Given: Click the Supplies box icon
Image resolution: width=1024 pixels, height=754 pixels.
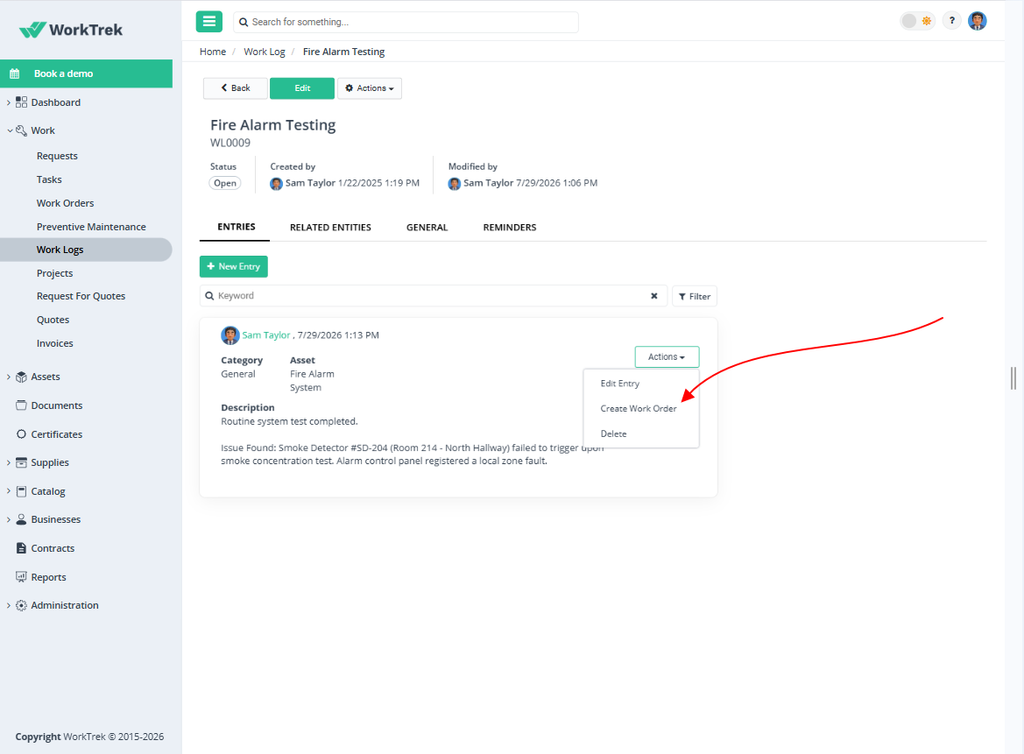Looking at the screenshot, I should pyautogui.click(x=22, y=463).
